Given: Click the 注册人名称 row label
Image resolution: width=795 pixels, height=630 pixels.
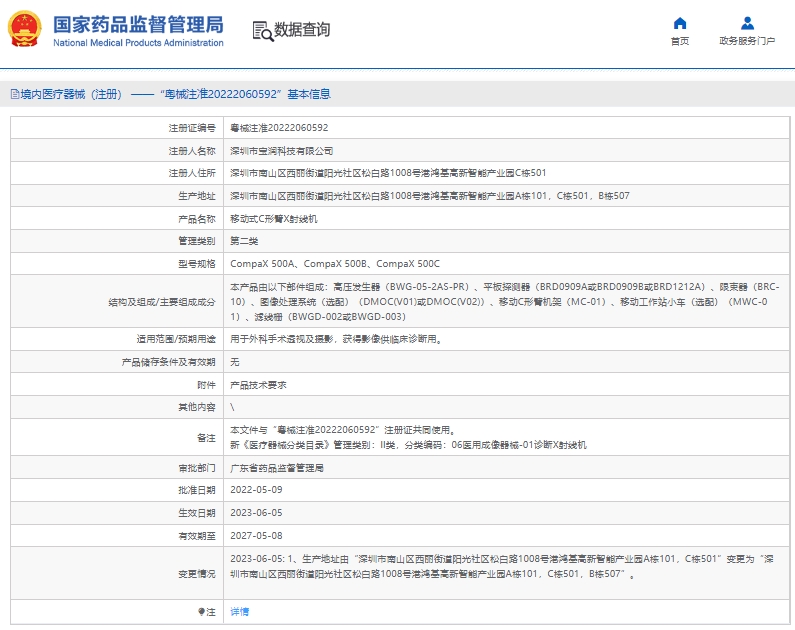Looking at the screenshot, I should [192, 151].
